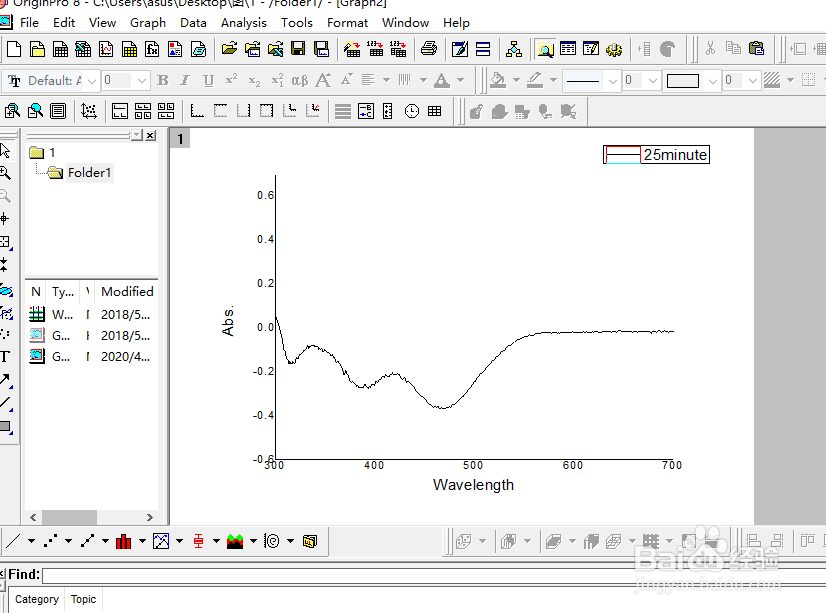Insert date and time stamp
The height and width of the screenshot is (613, 826).
point(412,111)
